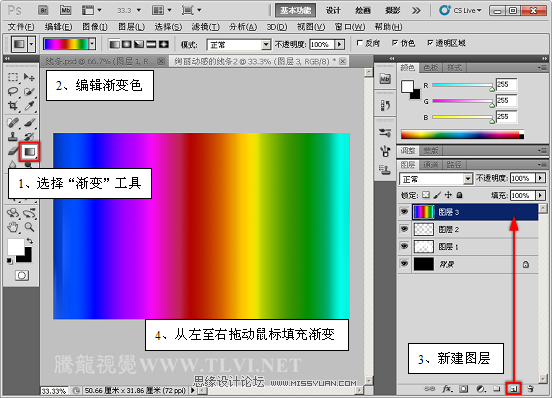Reset default foreground and background colors
552x398 pixels.
[10, 261]
